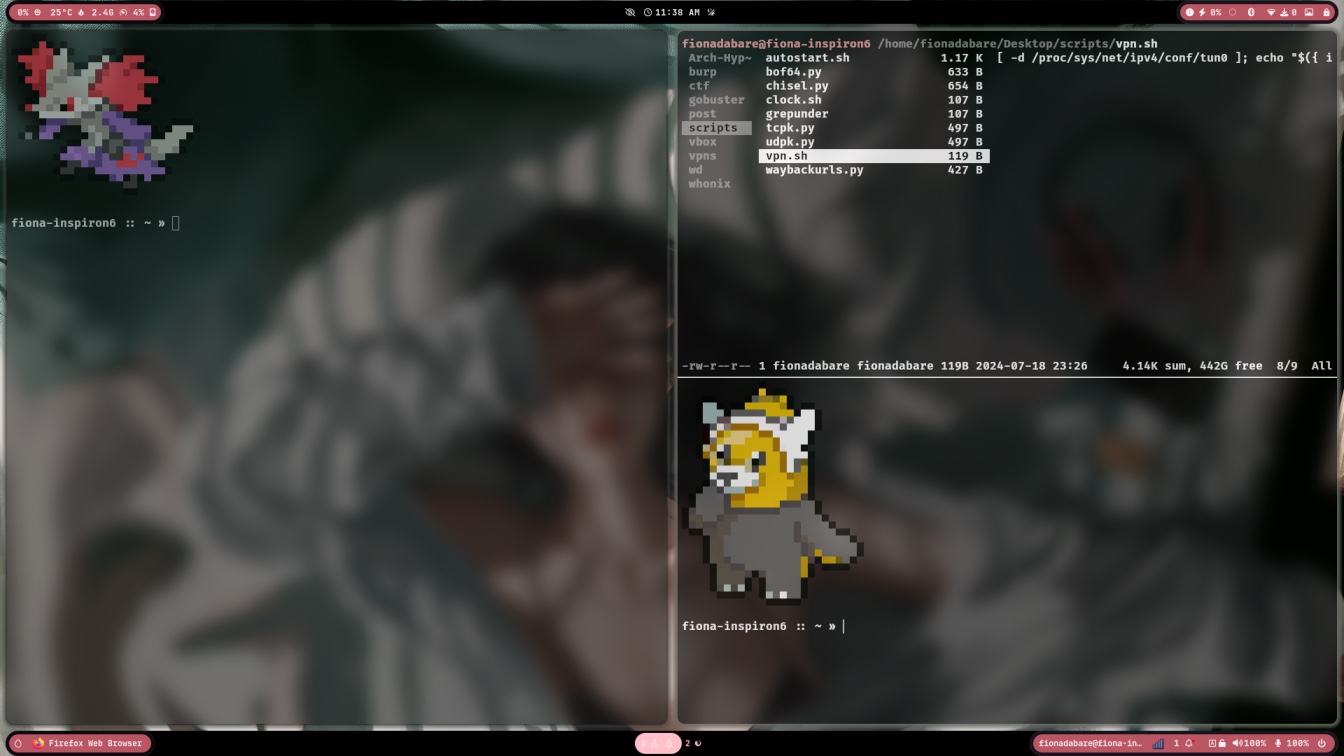Select the ctf directory in ranger
1344x756 pixels.
point(699,86)
